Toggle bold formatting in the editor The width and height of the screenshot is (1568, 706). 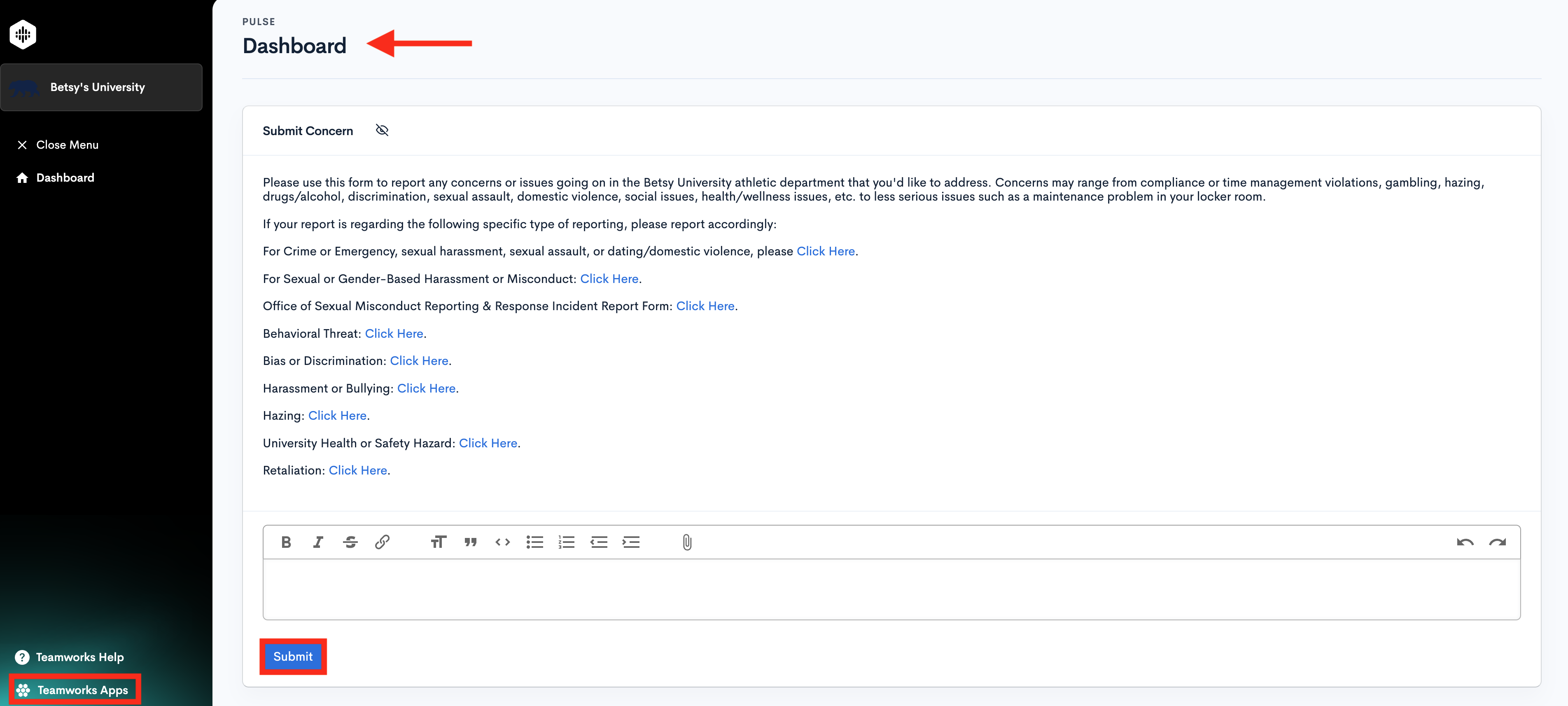285,542
